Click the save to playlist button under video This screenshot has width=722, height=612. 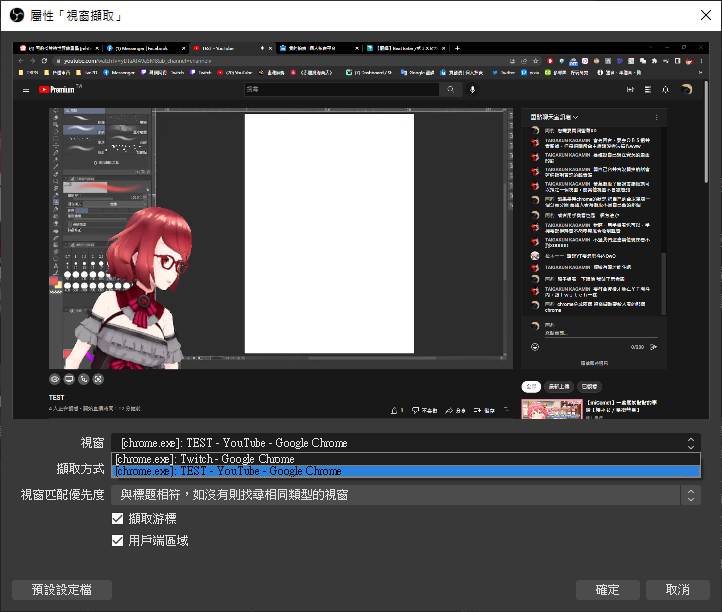click(x=484, y=410)
